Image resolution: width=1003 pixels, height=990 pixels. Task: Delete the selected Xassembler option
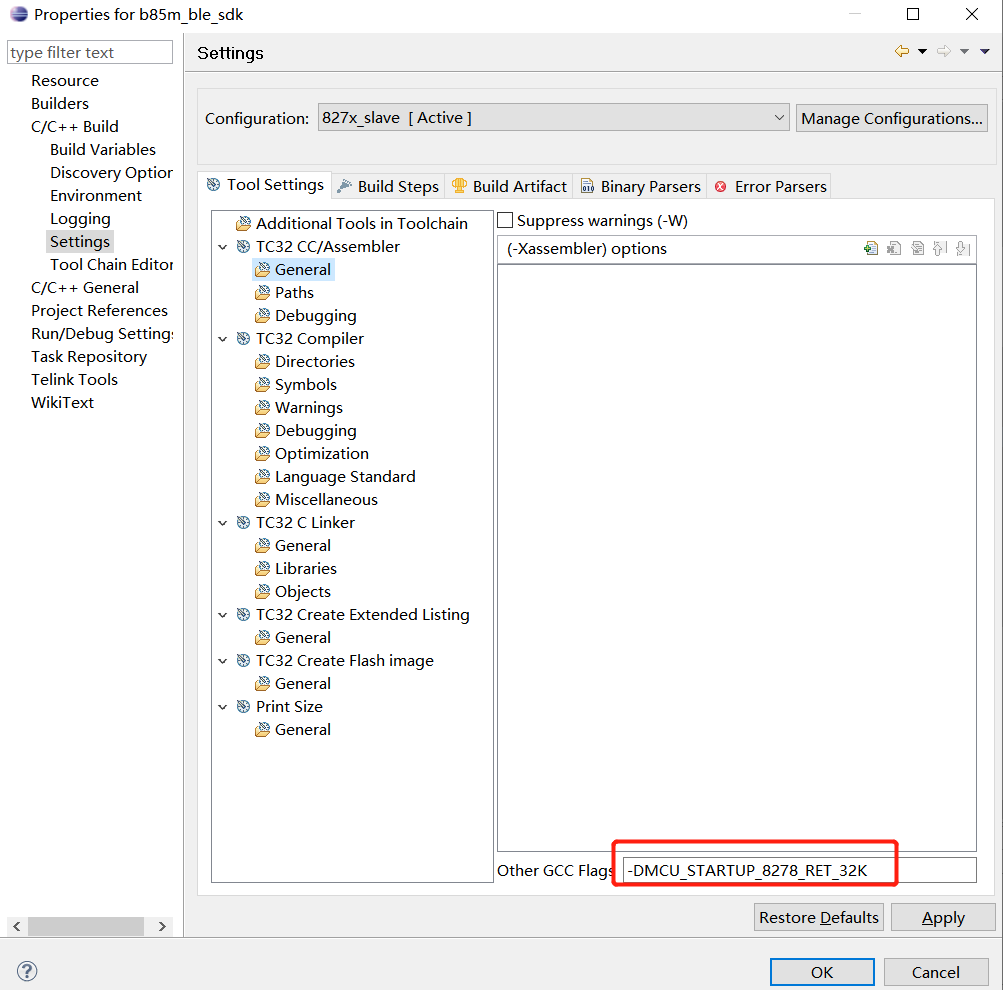tap(893, 248)
